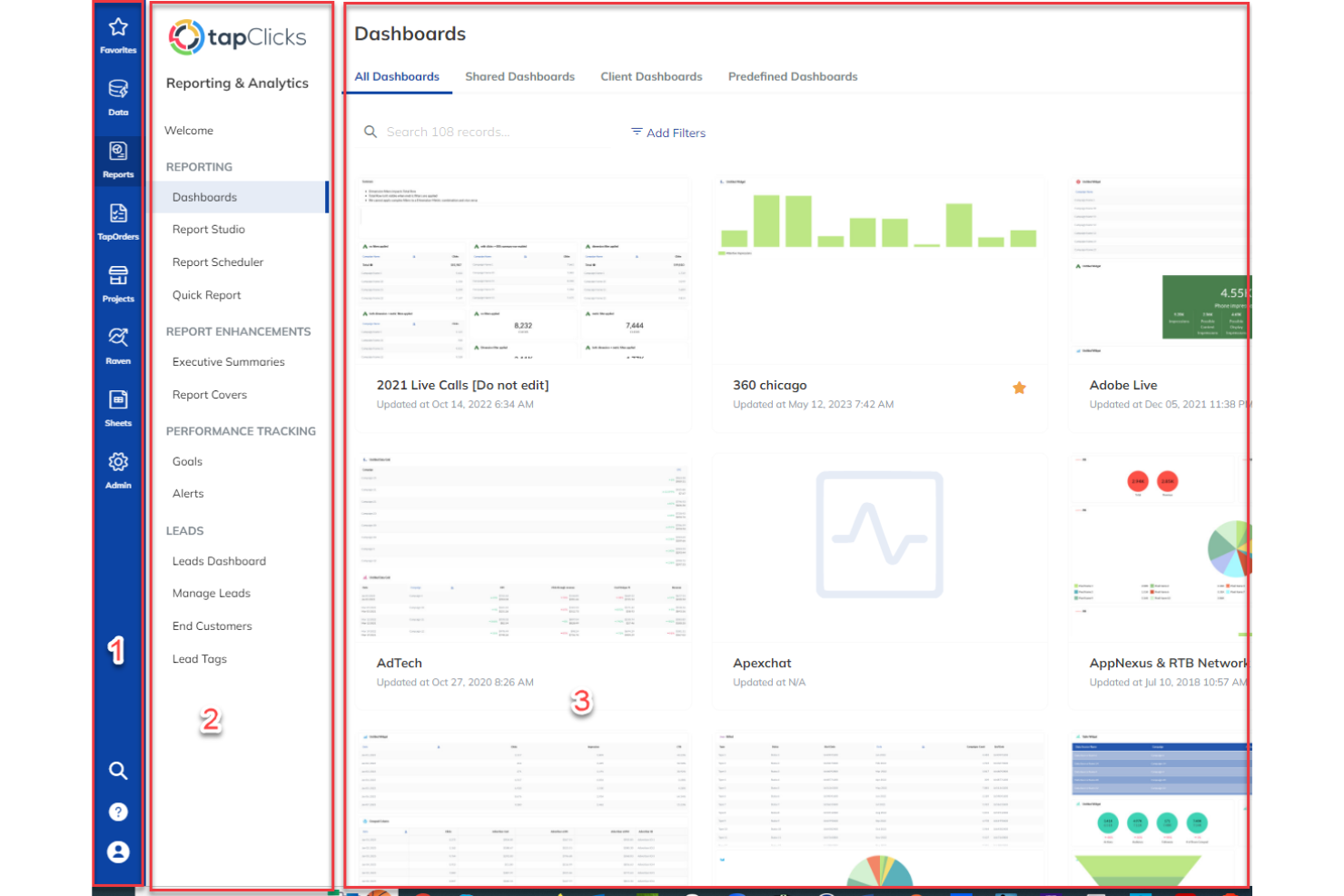Select Dashboards in the Reporting menu

(240, 197)
